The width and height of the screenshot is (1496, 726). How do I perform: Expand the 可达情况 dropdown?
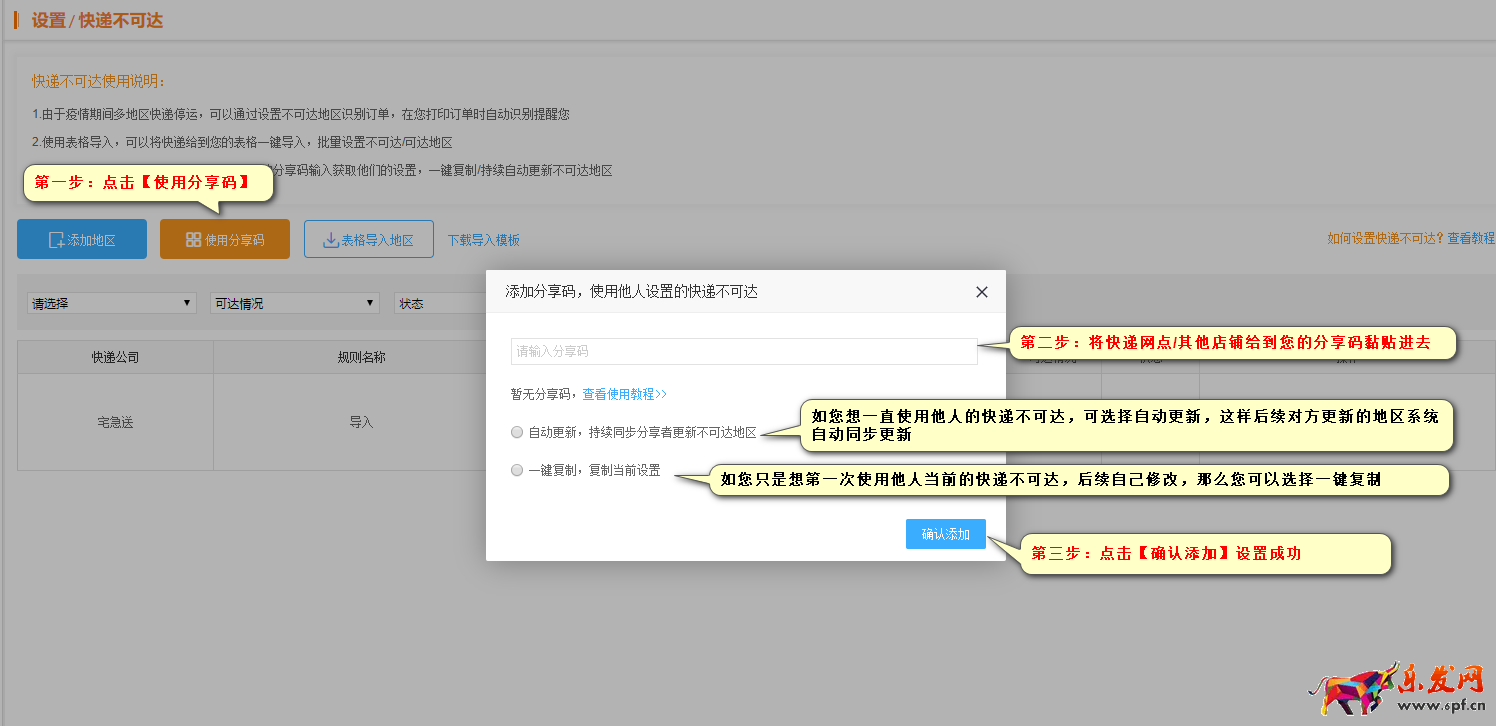pos(295,303)
